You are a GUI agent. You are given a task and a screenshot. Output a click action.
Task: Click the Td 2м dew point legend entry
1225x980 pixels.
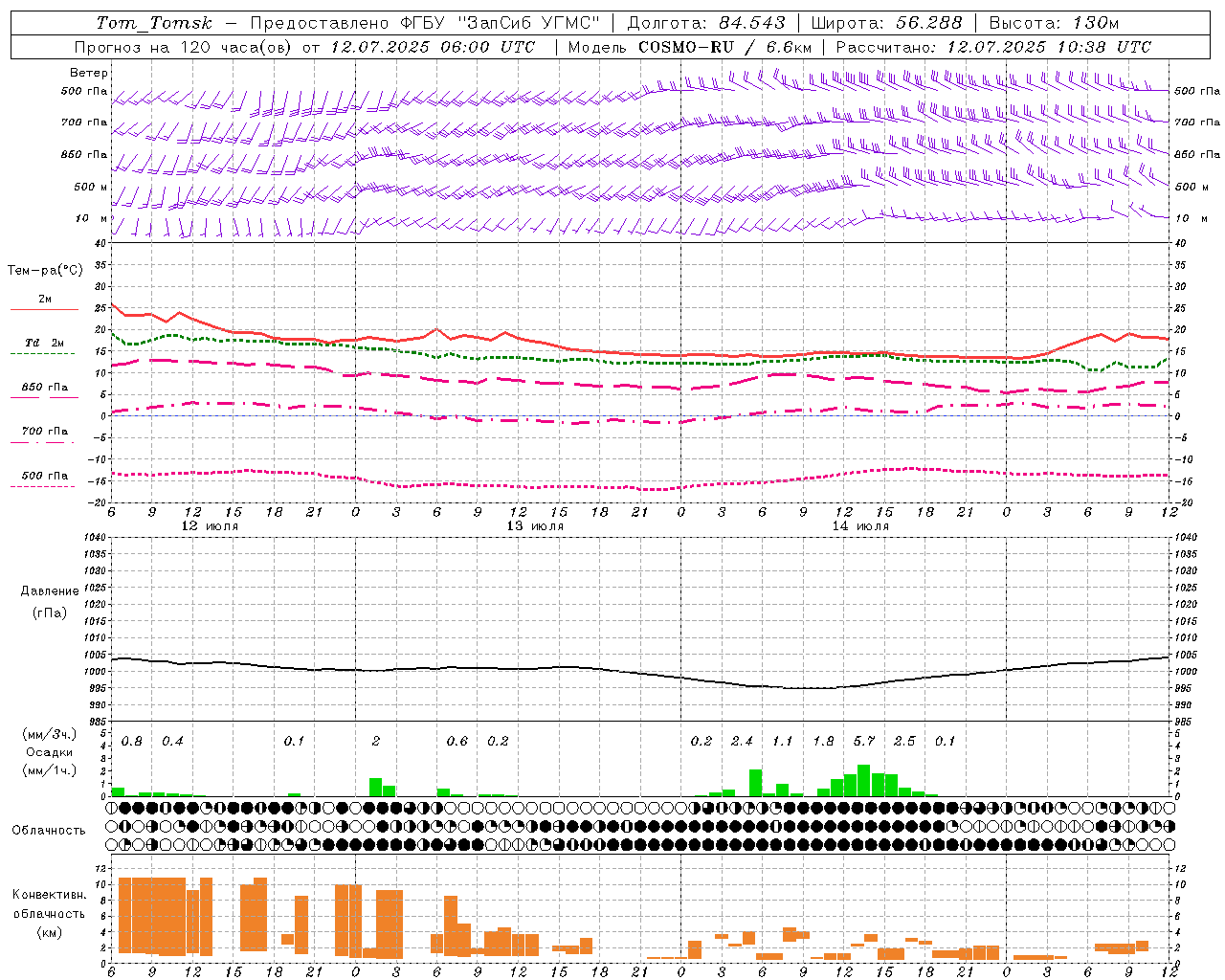tap(45, 342)
